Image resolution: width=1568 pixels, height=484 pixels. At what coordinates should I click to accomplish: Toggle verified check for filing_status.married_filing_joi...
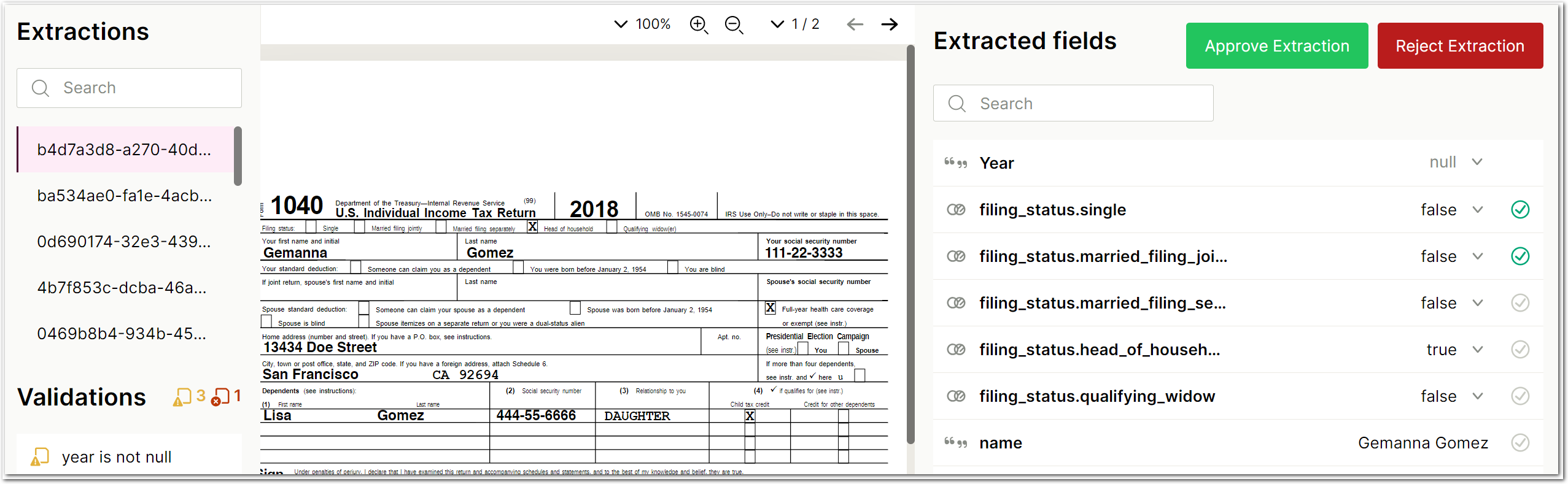[1520, 256]
